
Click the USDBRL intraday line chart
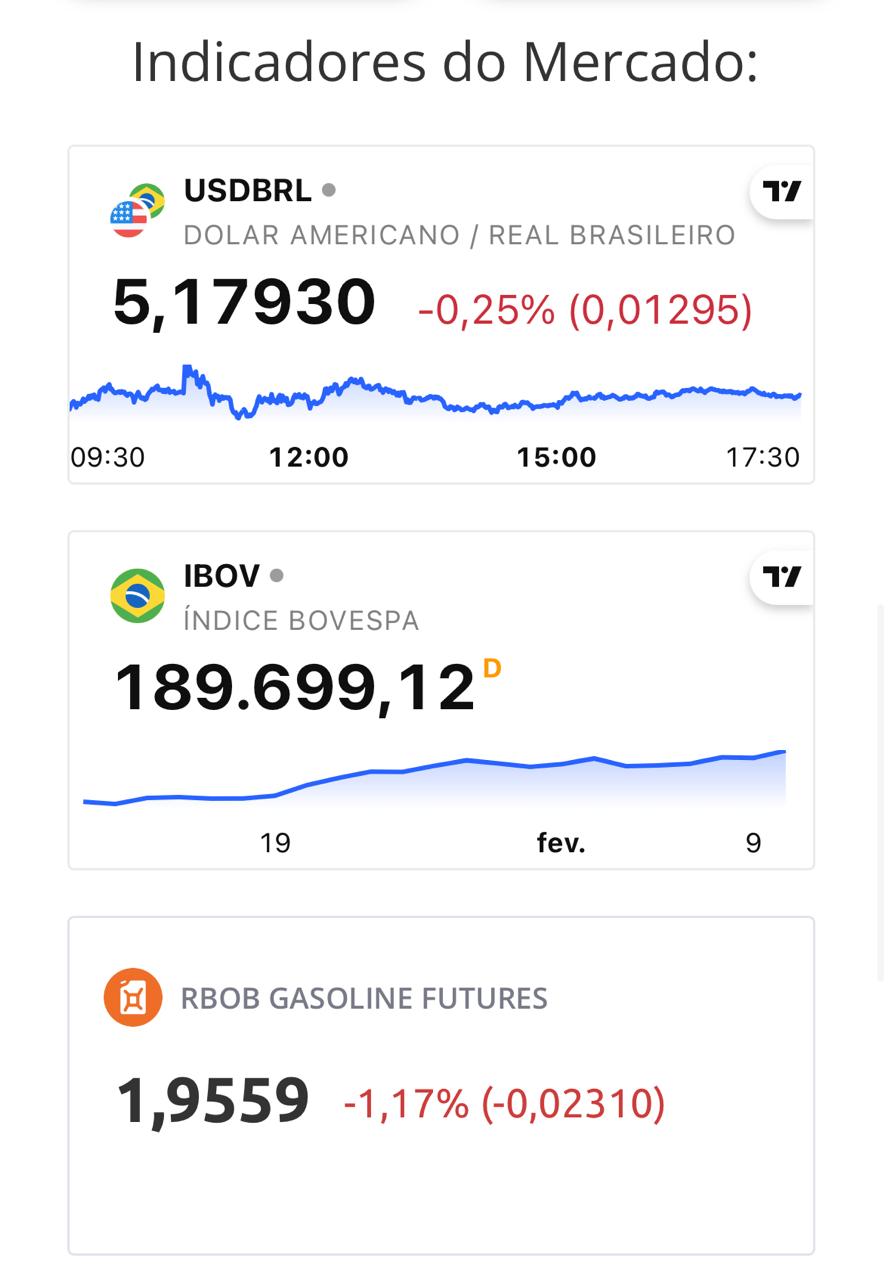click(x=435, y=393)
